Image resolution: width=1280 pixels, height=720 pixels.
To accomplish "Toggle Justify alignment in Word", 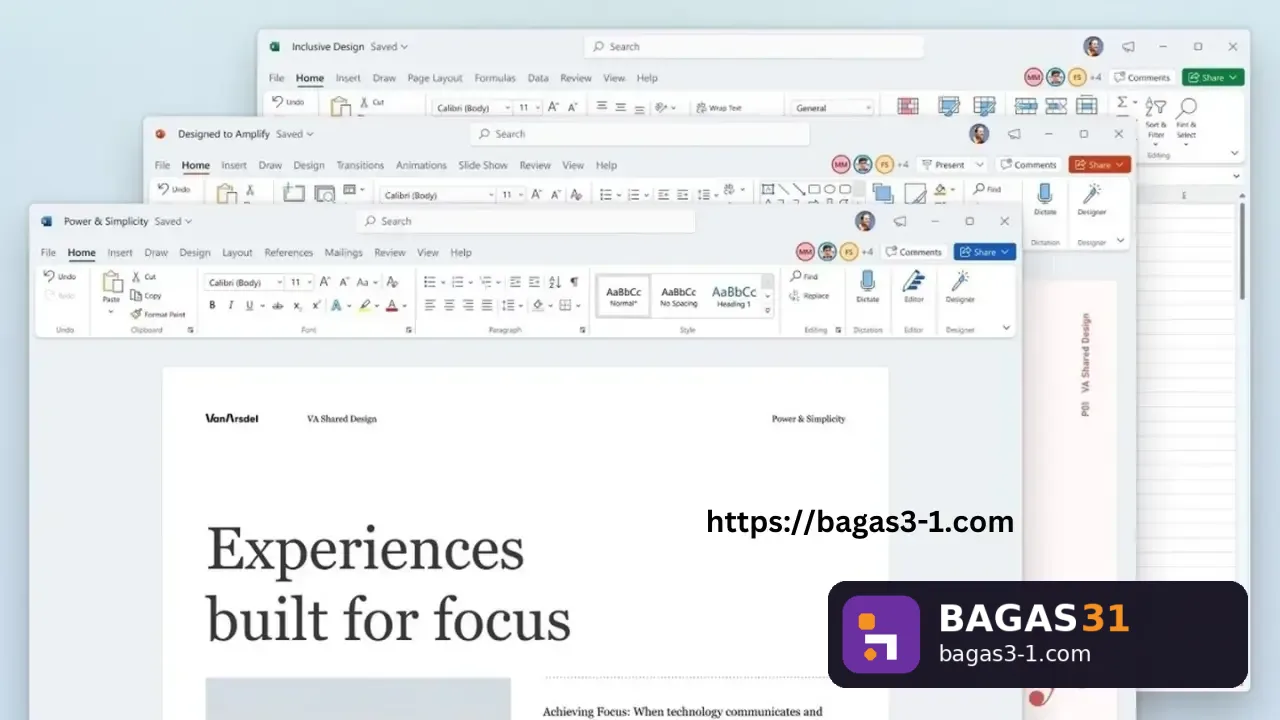I will [487, 305].
